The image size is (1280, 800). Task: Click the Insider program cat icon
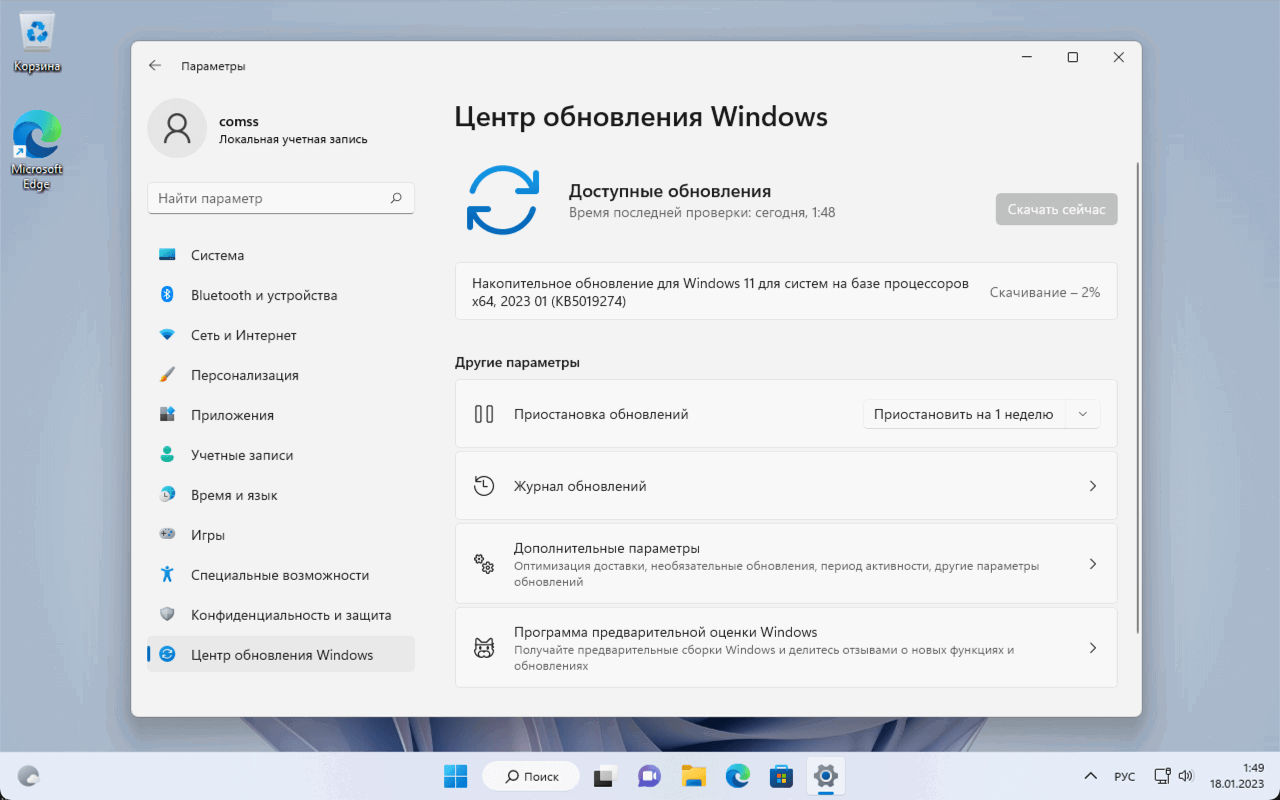click(484, 648)
